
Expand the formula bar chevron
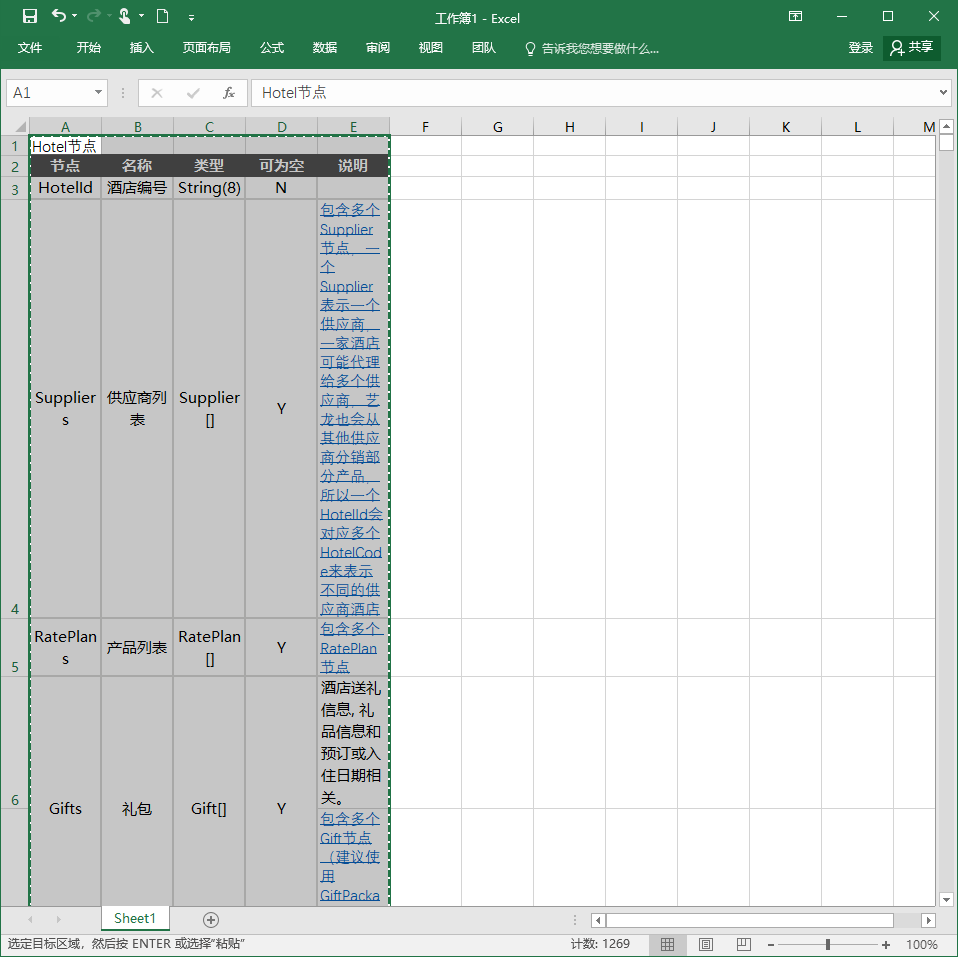[943, 93]
